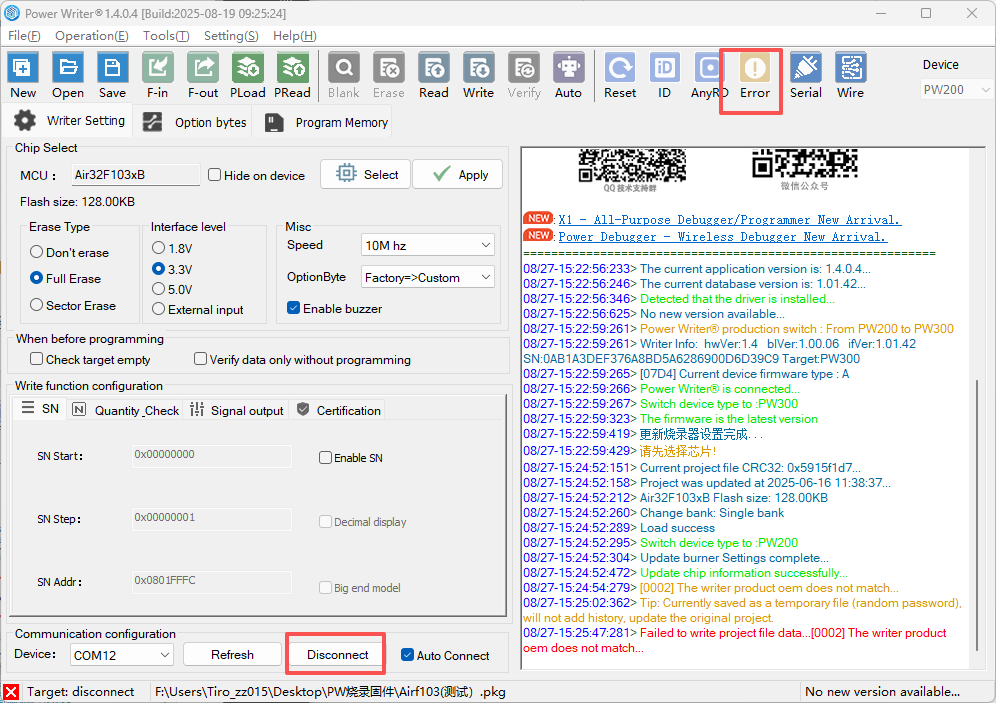The width and height of the screenshot is (996, 703).
Task: Open X1 All-Purpose Debugger link
Action: pos(729,220)
